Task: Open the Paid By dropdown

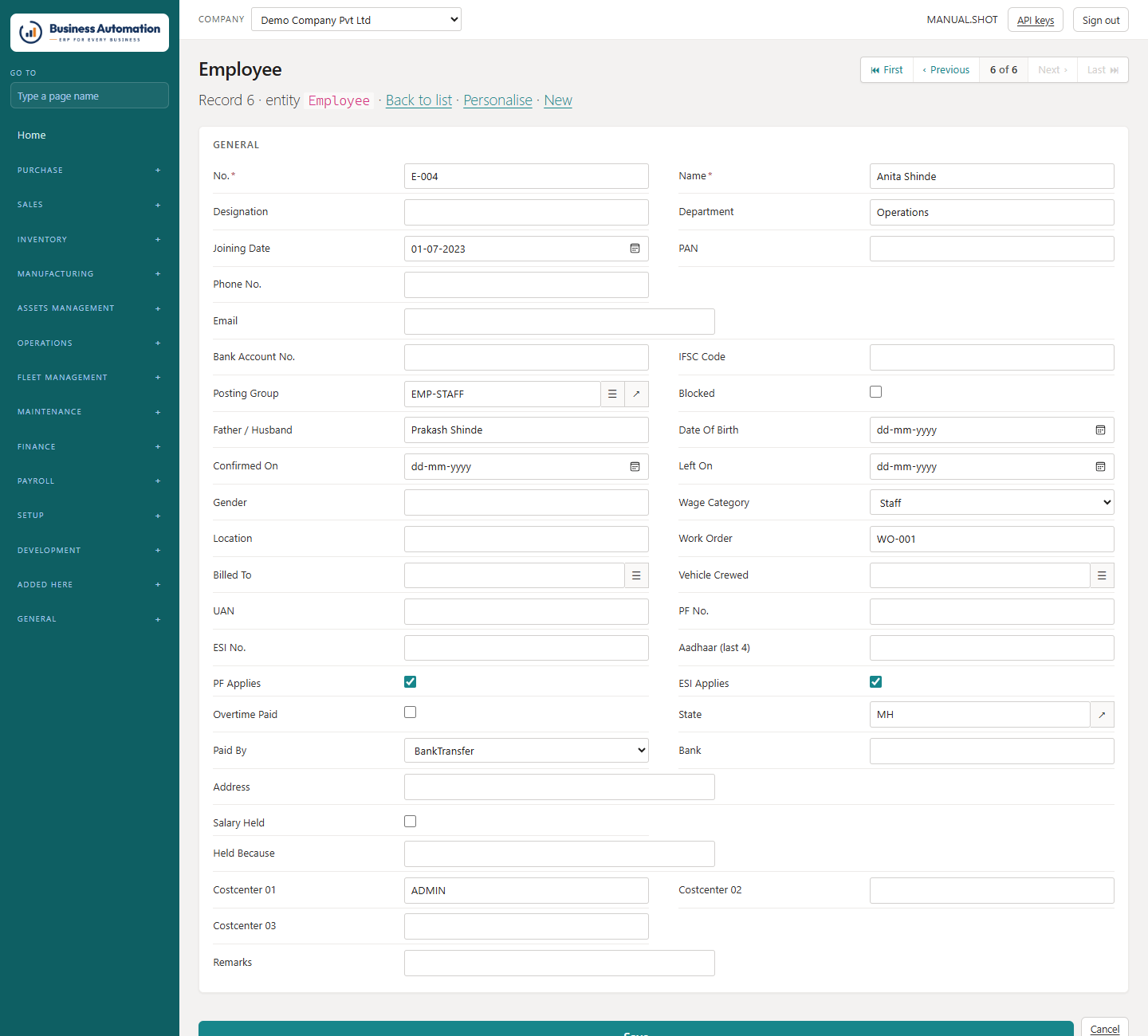Action: click(526, 751)
